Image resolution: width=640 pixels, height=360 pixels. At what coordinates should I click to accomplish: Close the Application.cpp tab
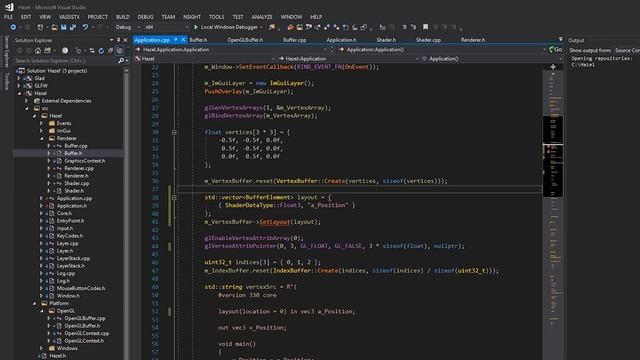[x=183, y=40]
